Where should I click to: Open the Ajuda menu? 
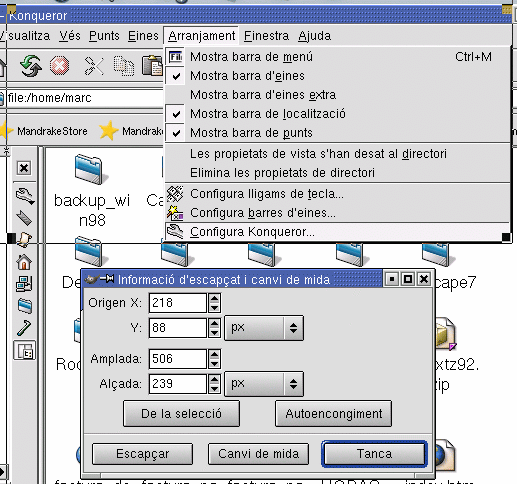[x=315, y=36]
